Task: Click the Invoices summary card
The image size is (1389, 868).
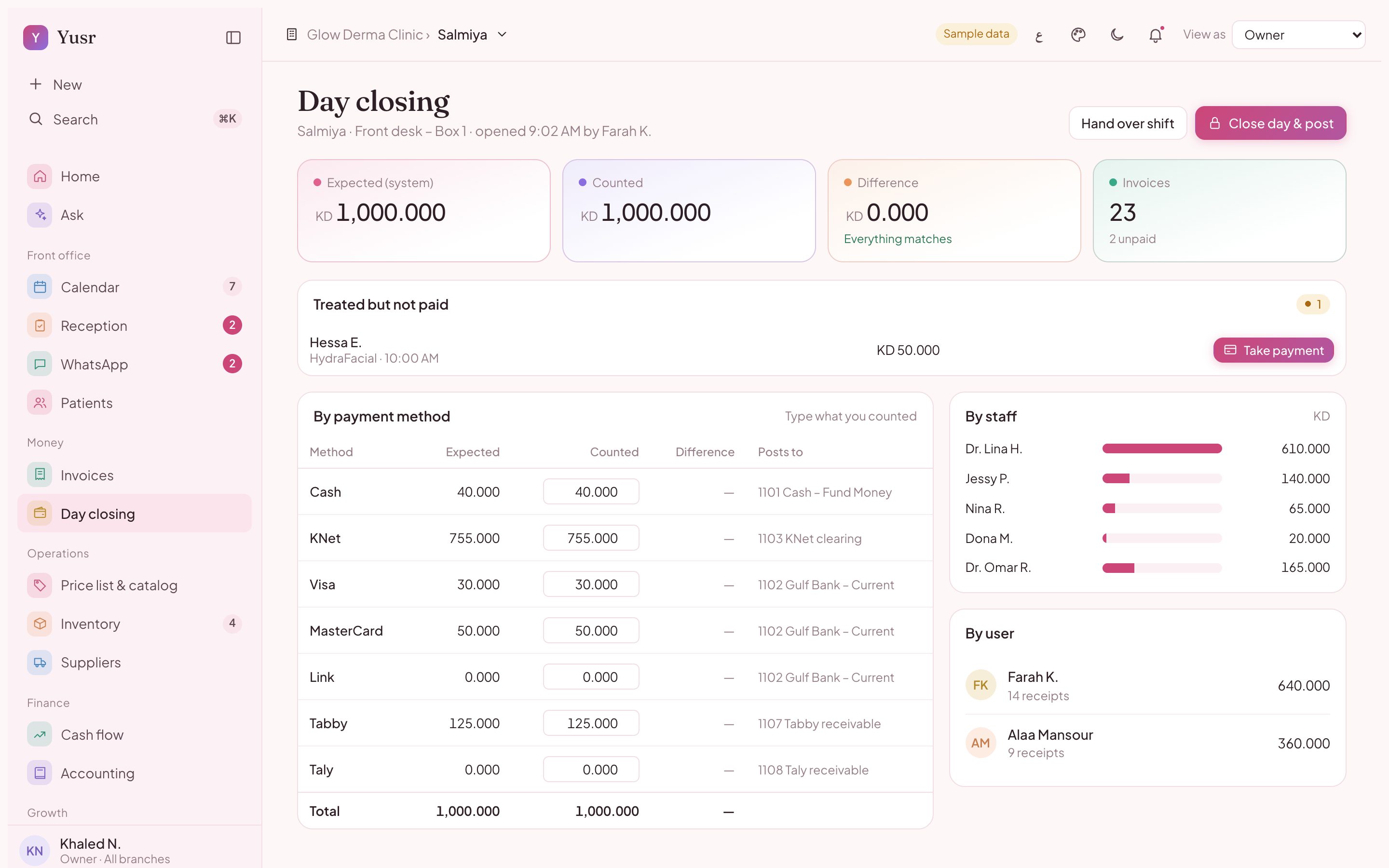Action: [1219, 211]
